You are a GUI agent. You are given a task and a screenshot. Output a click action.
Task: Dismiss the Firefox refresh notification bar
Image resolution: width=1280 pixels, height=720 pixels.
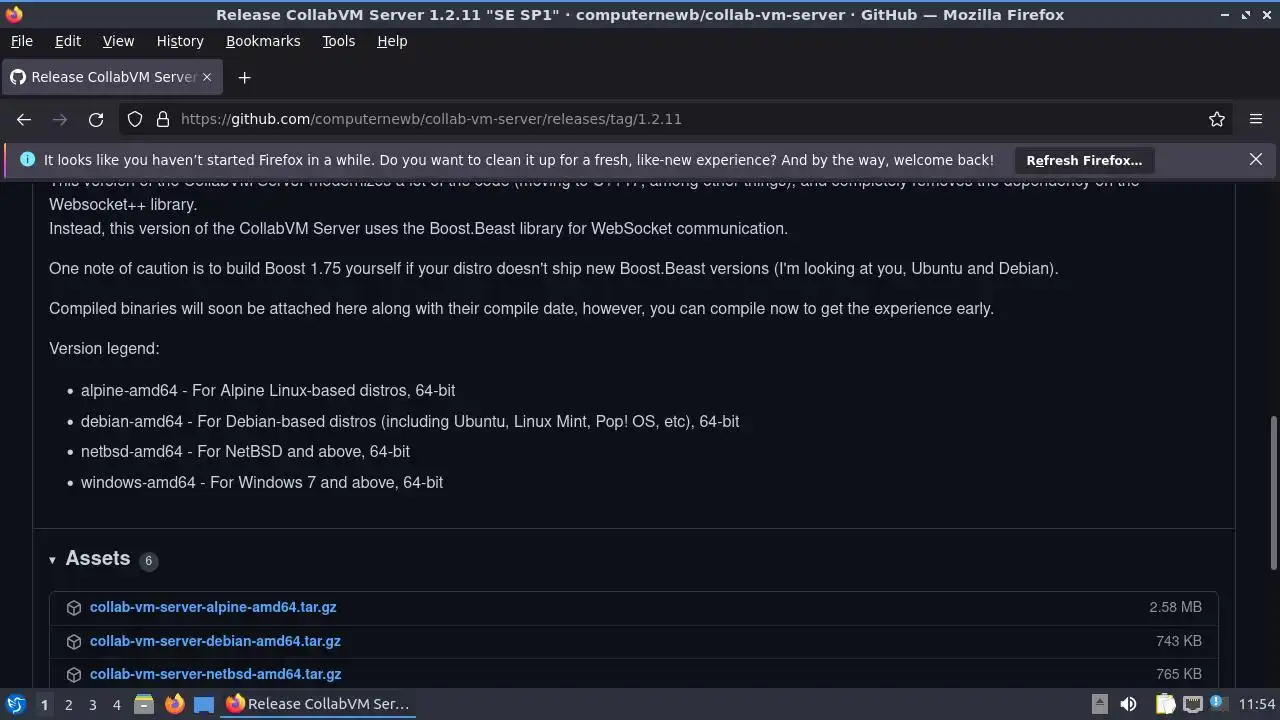(1256, 160)
